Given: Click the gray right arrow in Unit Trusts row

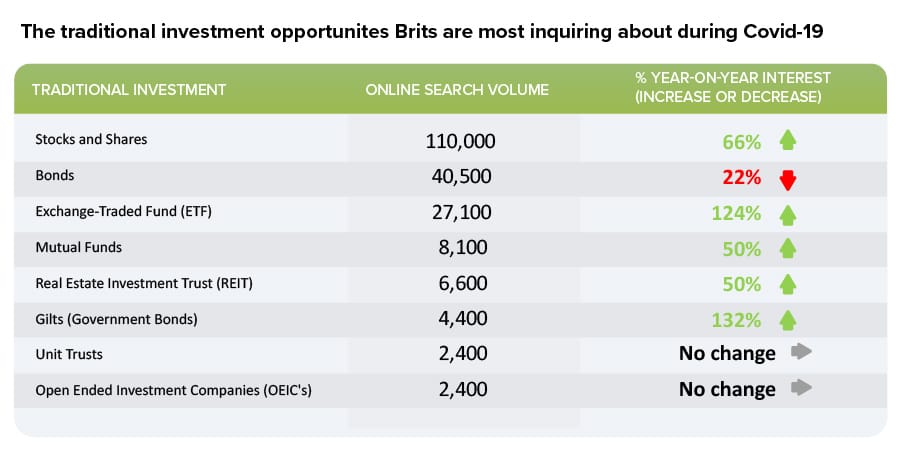Looking at the screenshot, I should point(801,351).
